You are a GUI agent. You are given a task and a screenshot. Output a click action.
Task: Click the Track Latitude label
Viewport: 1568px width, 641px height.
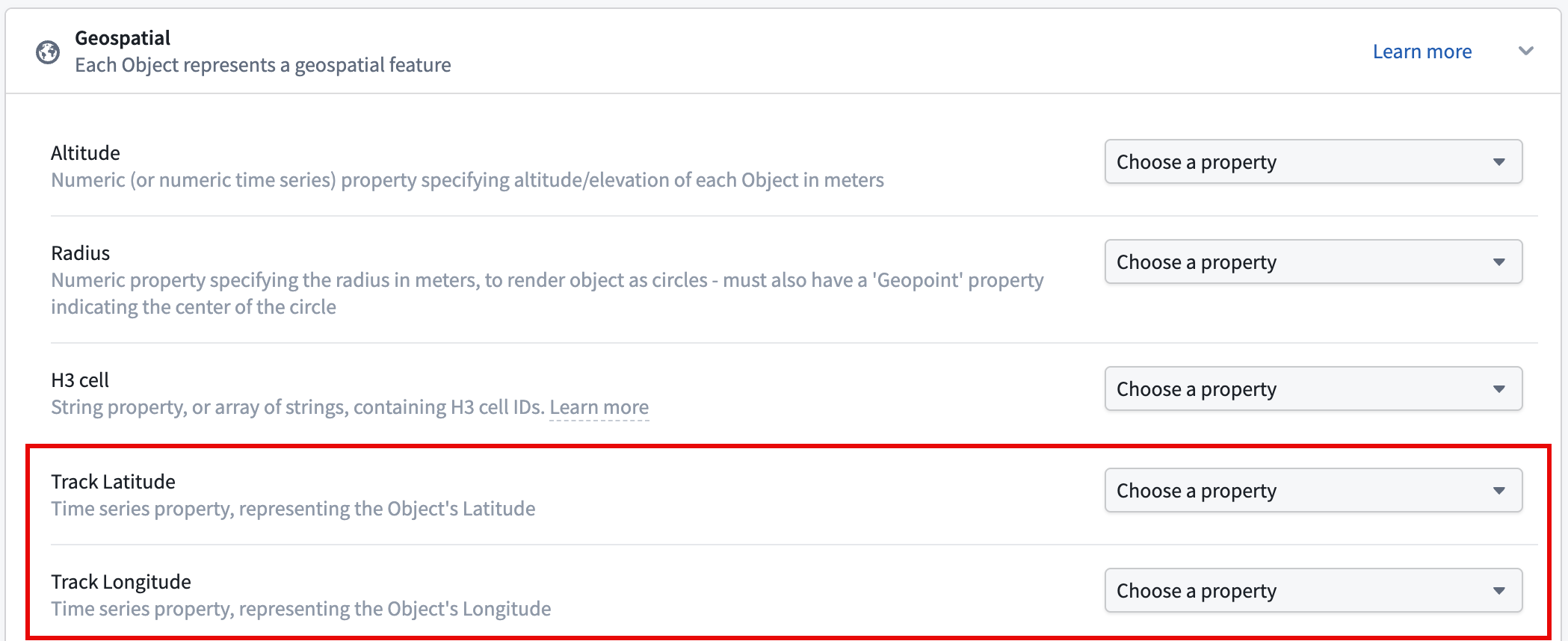coord(113,482)
